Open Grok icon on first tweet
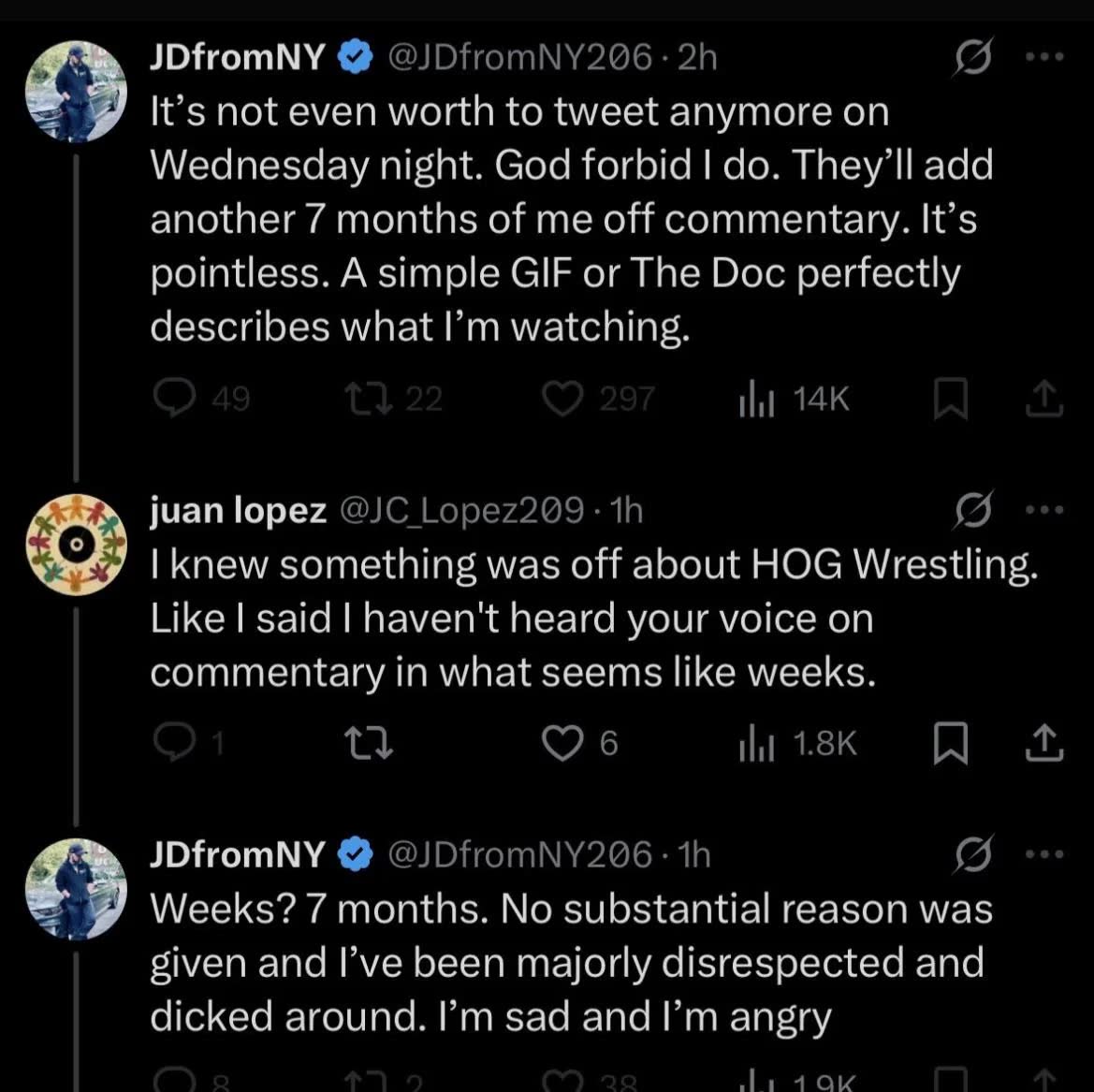Viewport: 1094px width, 1092px height. tap(974, 57)
